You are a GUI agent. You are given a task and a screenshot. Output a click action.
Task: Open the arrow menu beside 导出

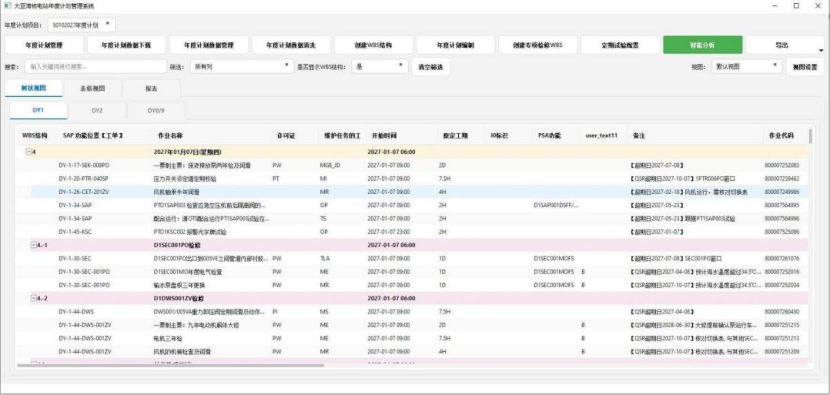820,49
